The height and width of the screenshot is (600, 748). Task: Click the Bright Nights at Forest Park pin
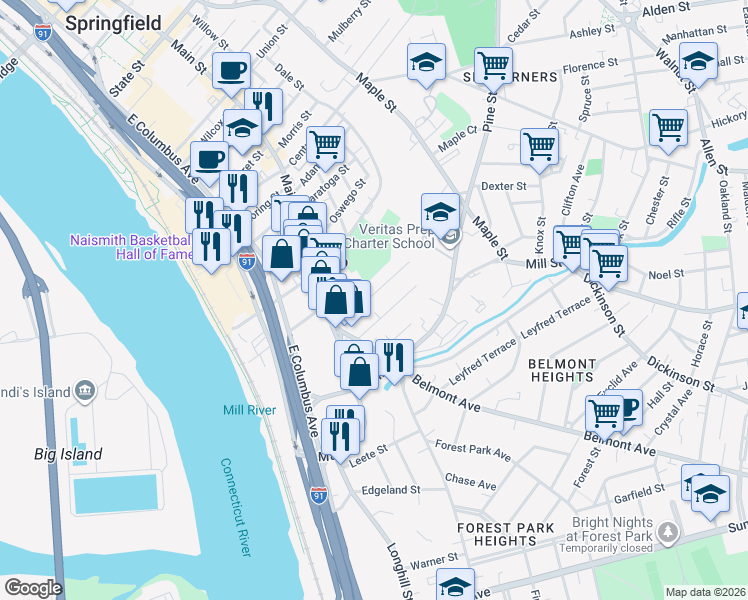point(668,533)
